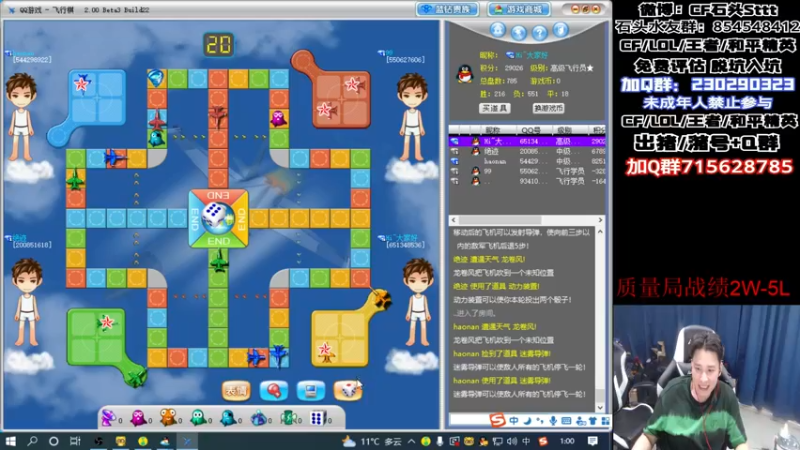800x450 pixels.
Task: Expand the system tray hidden icons chevron
Action: coord(411,441)
